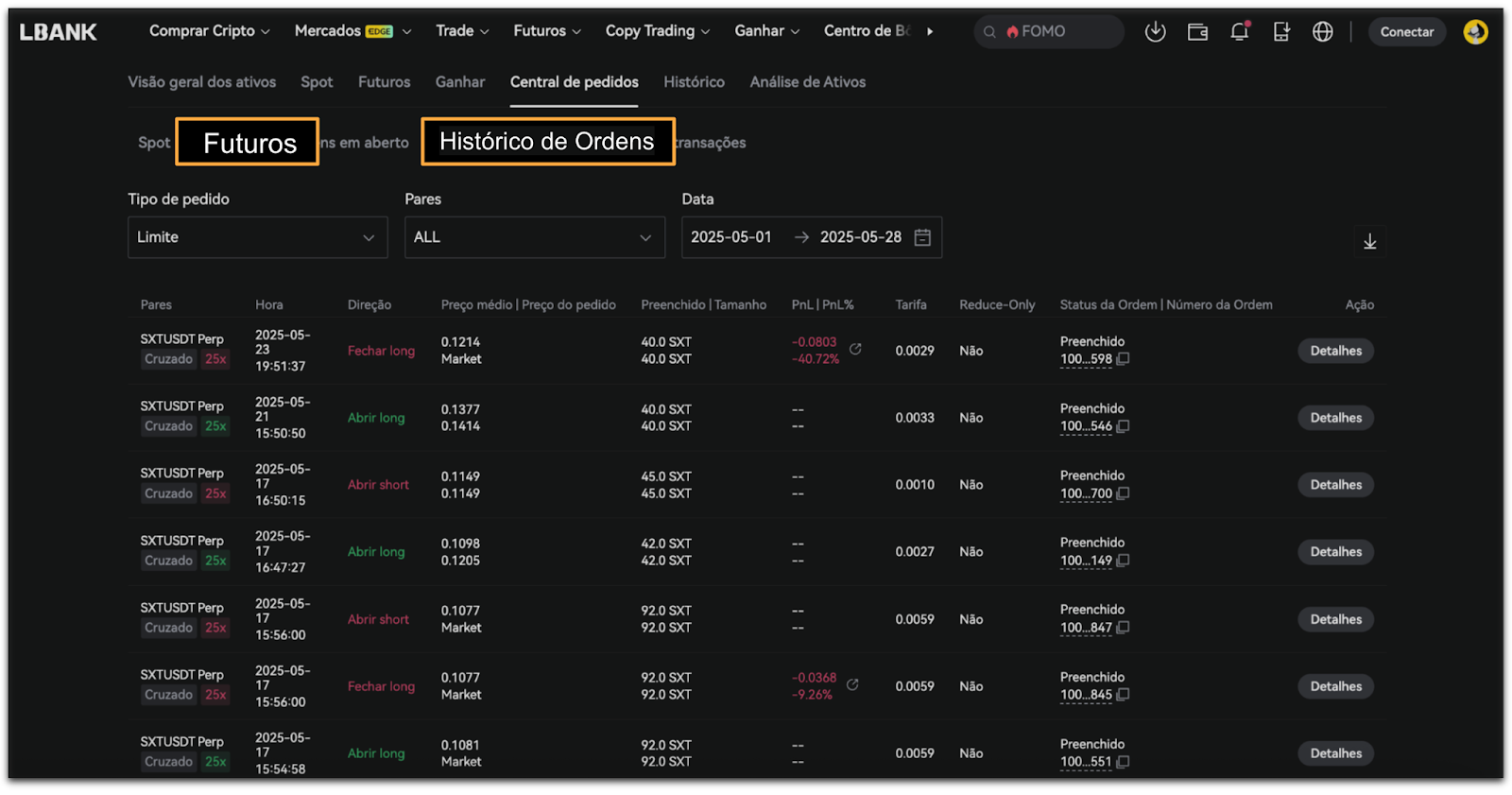This screenshot has height=795, width=1512.
Task: Switch to the Histórico tab
Action: click(694, 82)
